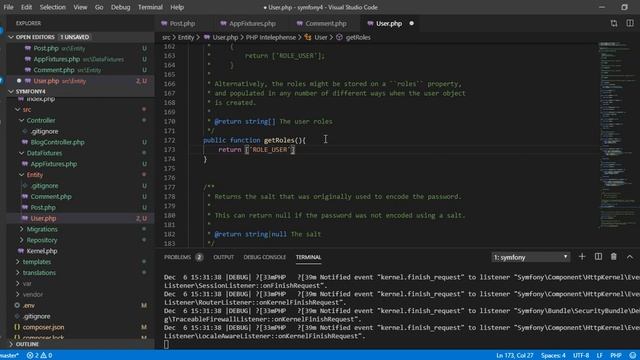Open Post.php in Open Editors list
The height and width of the screenshot is (360, 640).
pyautogui.click(x=80, y=48)
